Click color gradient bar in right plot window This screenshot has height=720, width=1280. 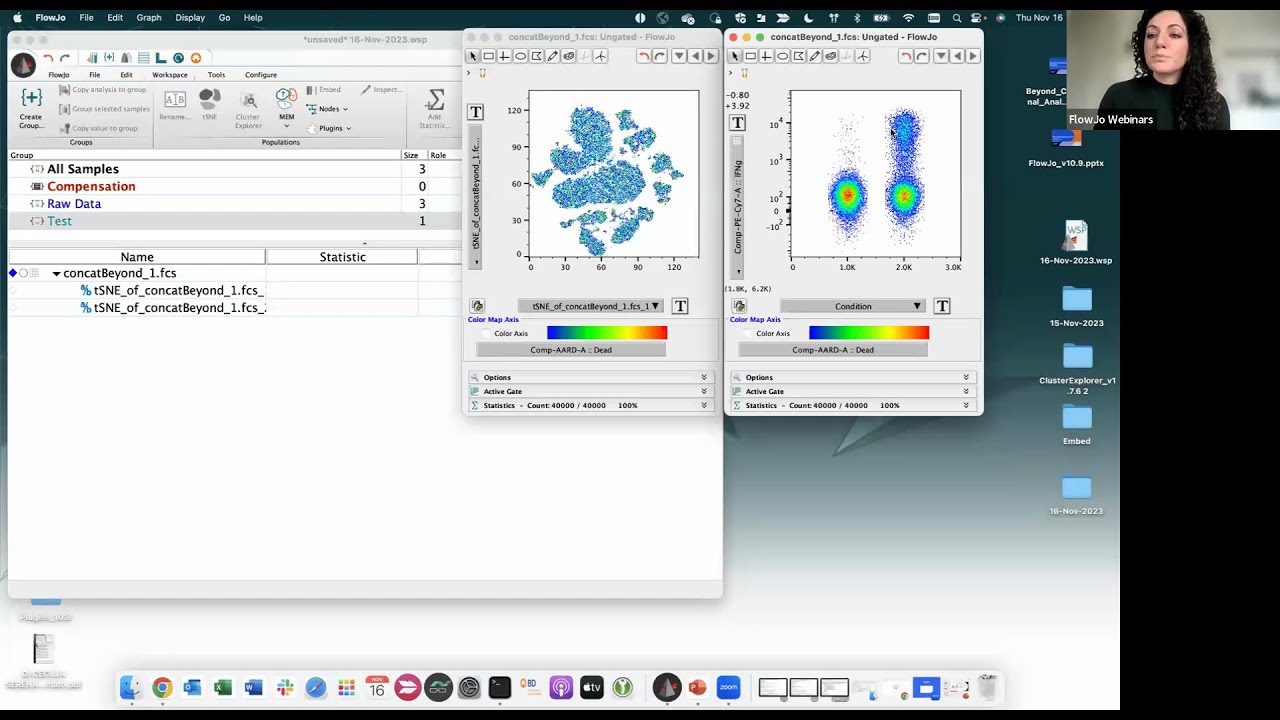coord(869,333)
